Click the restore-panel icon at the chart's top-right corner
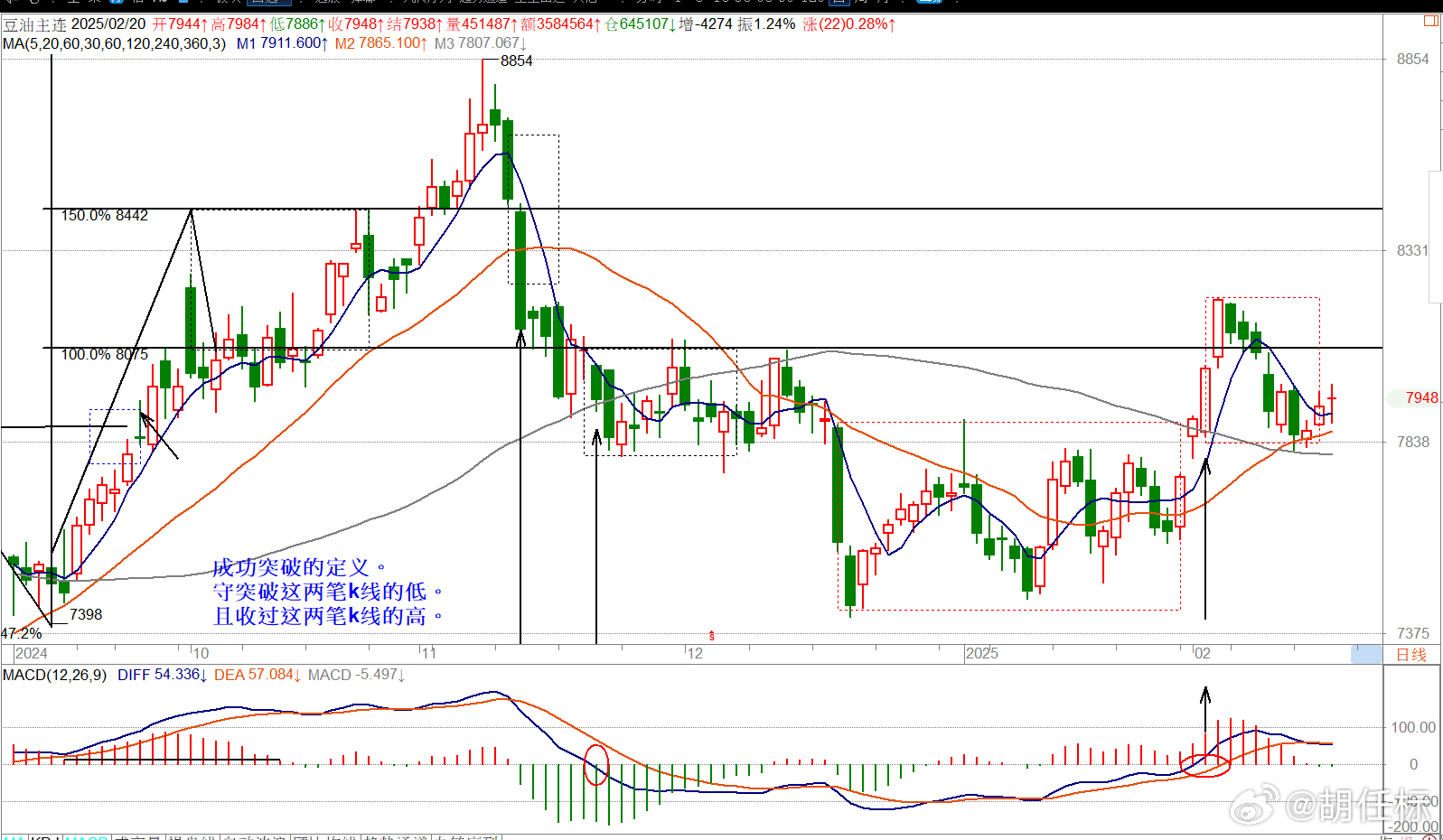 (x=1432, y=20)
